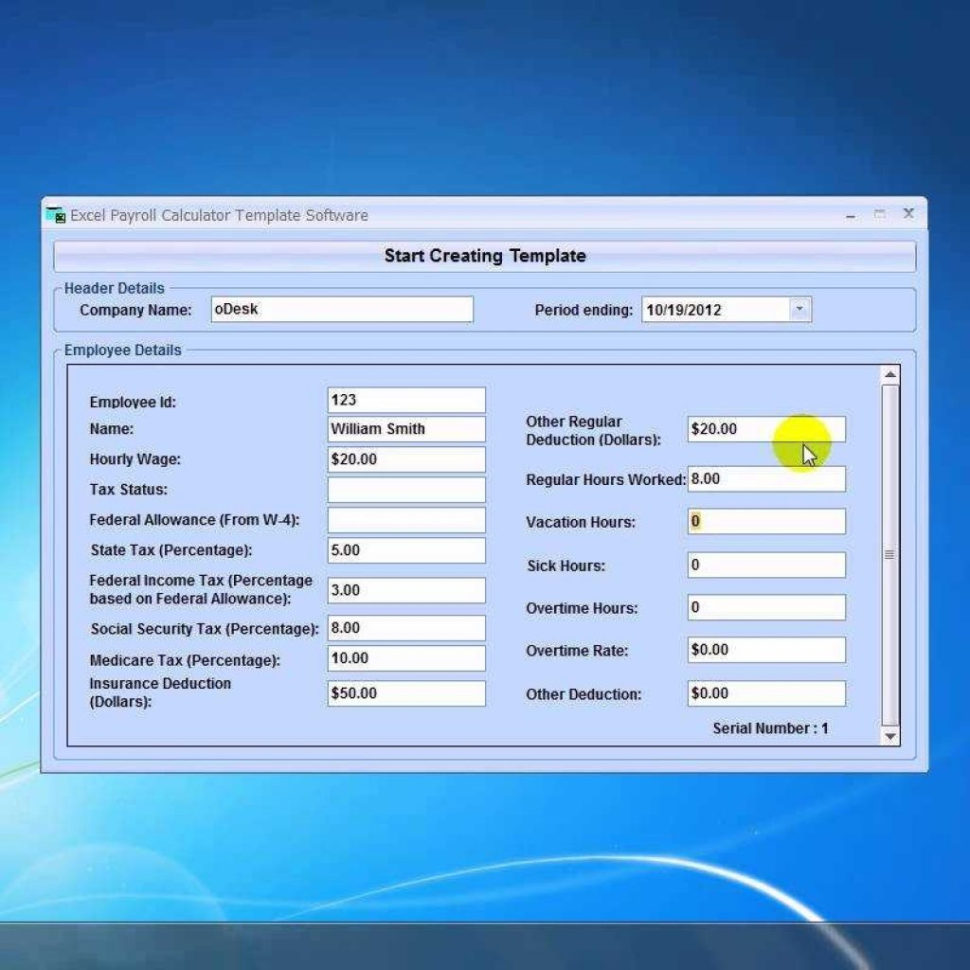Click the Company Name field showing oDesk
The image size is (970, 970).
pos(342,309)
